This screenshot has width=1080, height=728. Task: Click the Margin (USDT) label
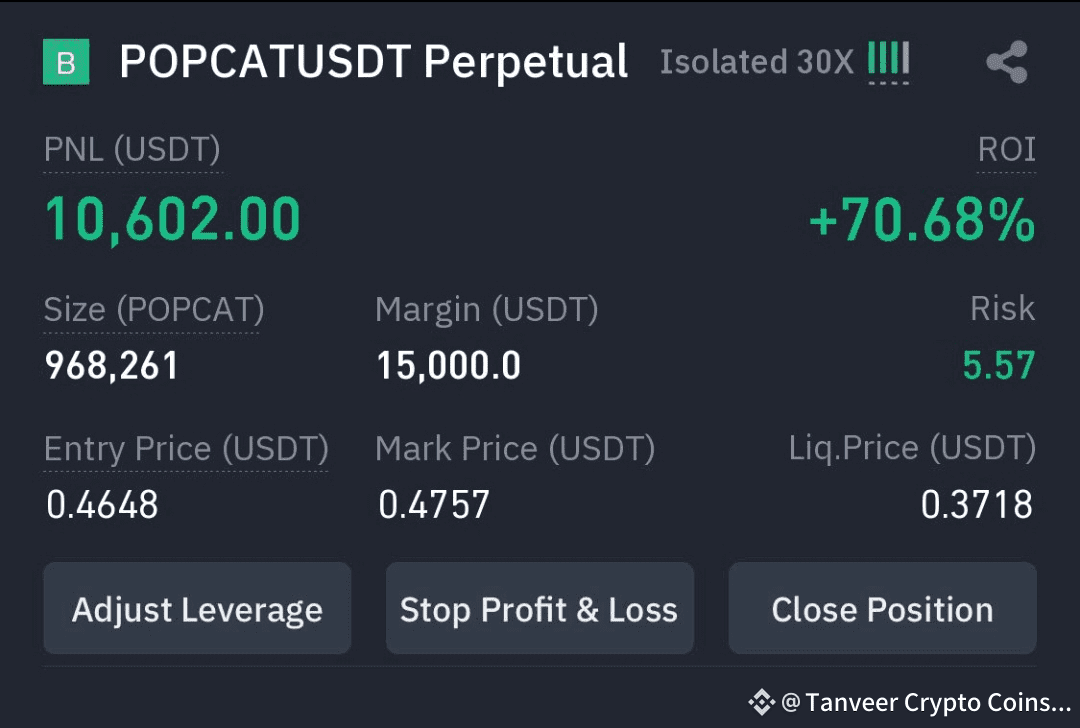coord(487,310)
